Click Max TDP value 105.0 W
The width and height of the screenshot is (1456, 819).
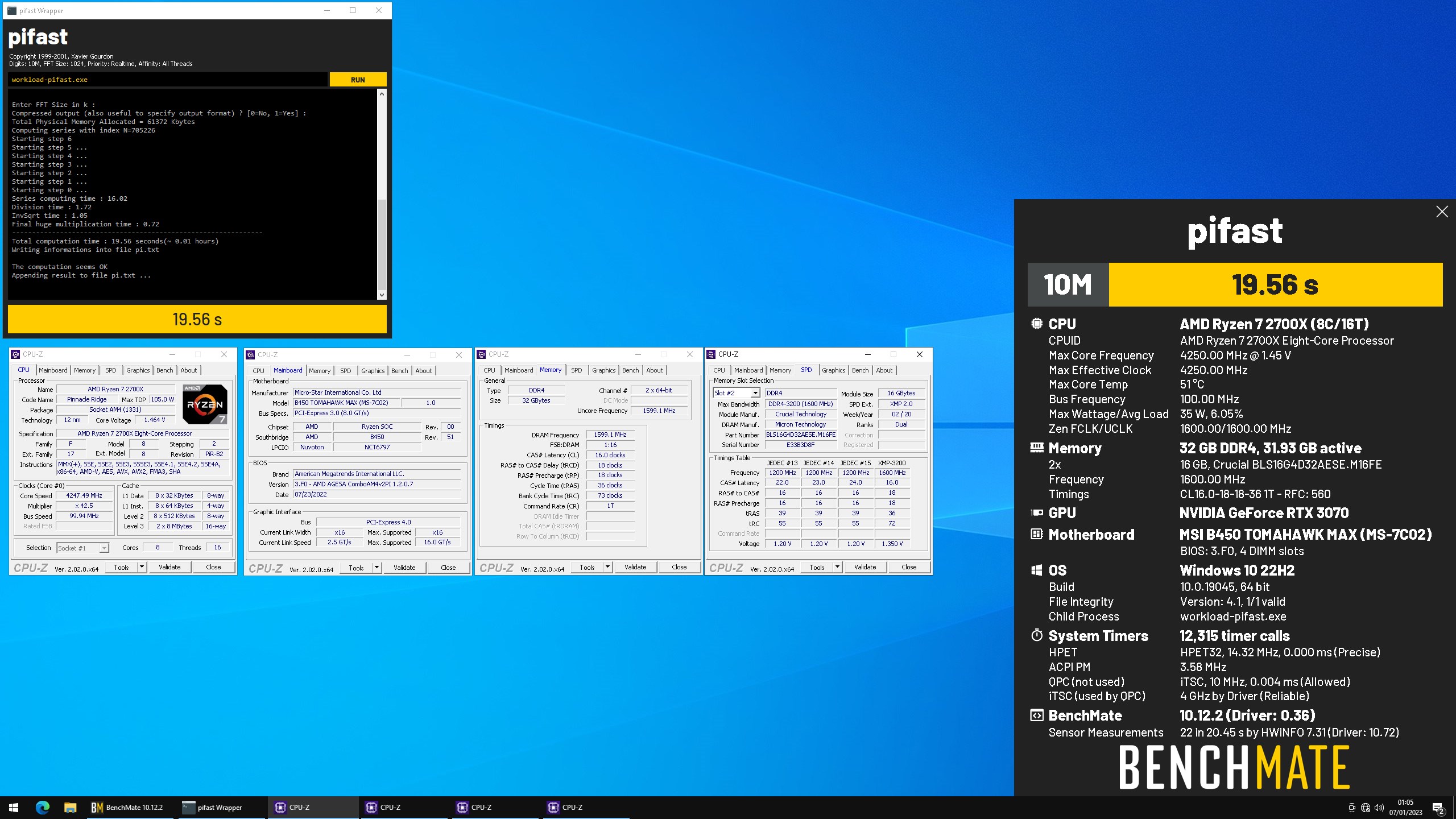click(163, 399)
